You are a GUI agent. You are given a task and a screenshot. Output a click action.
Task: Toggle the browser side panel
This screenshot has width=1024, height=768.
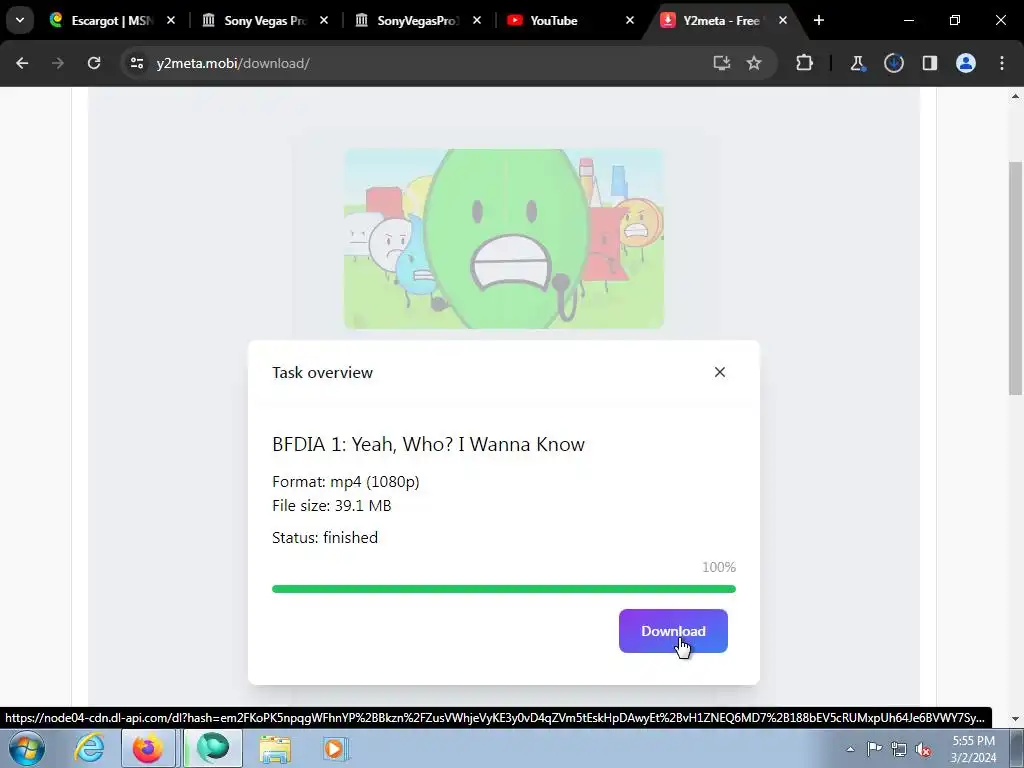coord(930,63)
